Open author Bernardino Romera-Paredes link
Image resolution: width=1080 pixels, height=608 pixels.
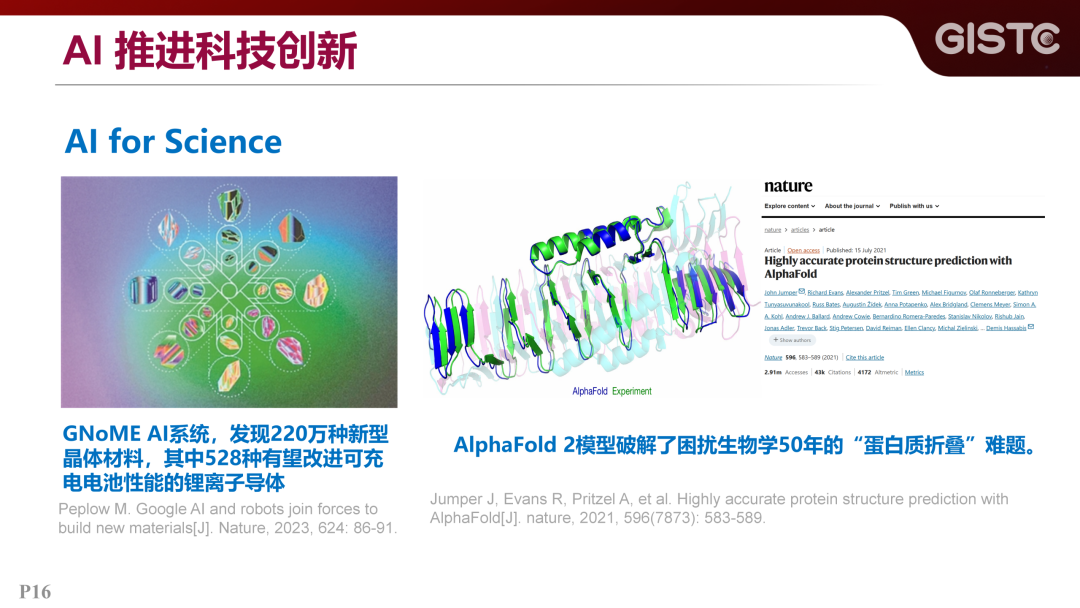point(909,317)
